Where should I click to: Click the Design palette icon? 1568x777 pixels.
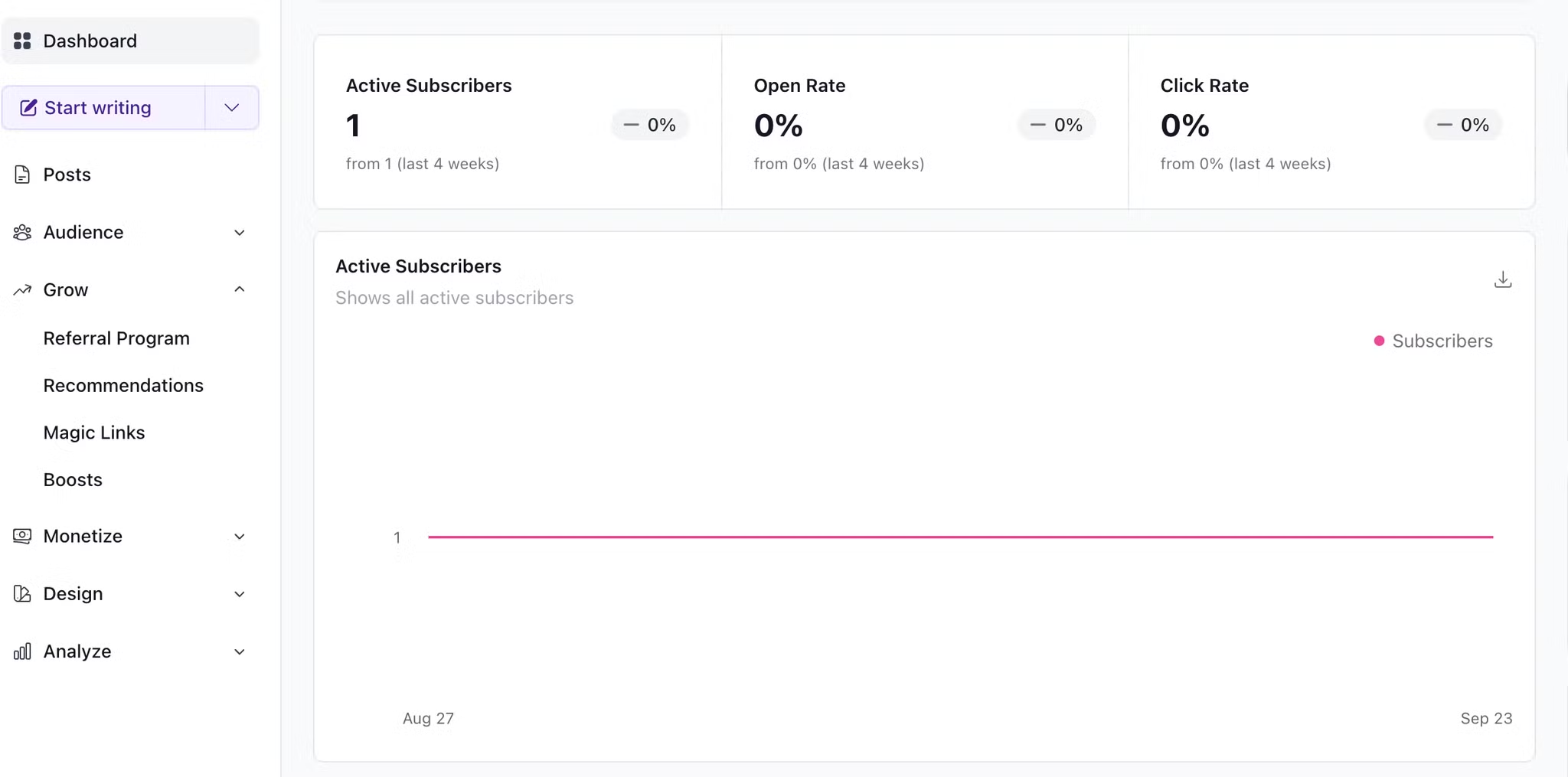[22, 593]
